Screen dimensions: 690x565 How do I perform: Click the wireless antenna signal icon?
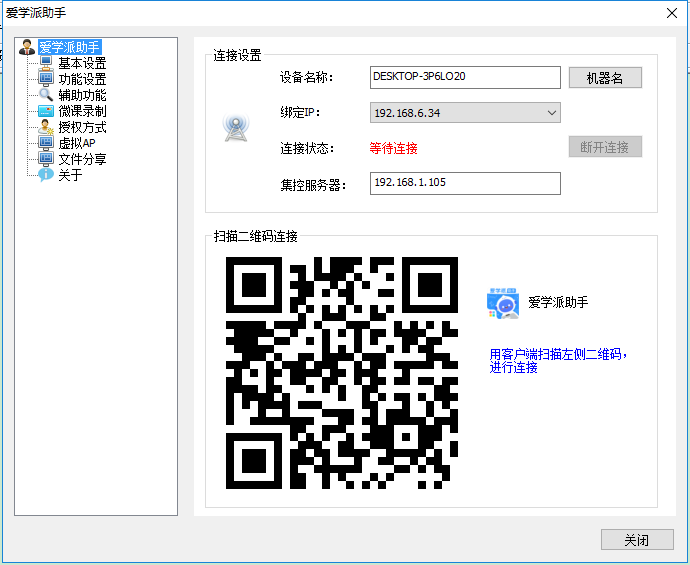(x=236, y=128)
